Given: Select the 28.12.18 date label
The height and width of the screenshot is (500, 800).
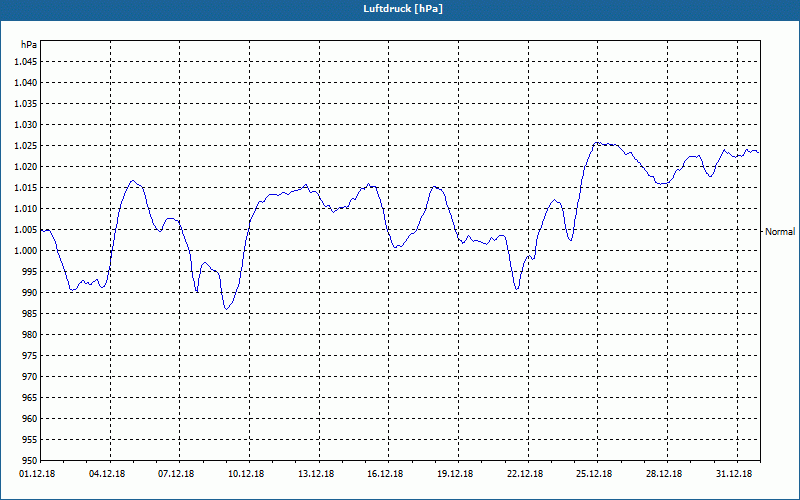Looking at the screenshot, I should click(x=664, y=474).
